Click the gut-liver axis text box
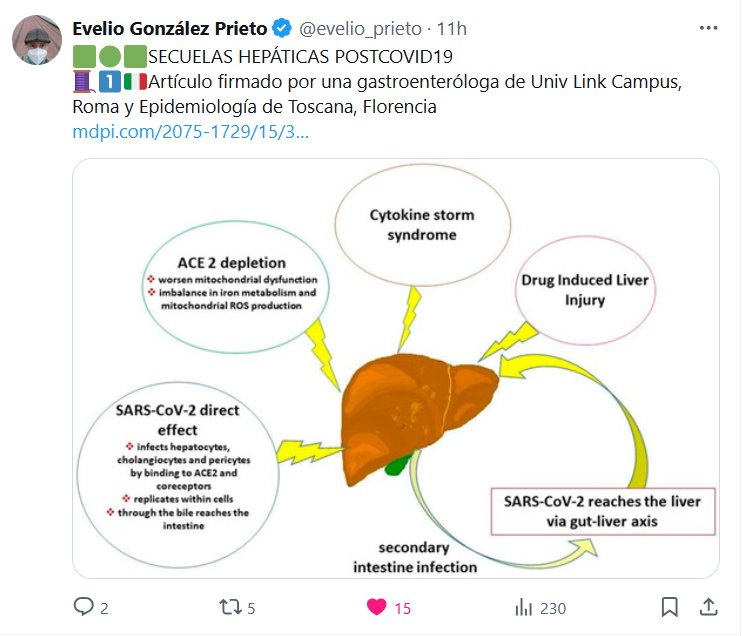The image size is (742, 636). click(602, 510)
